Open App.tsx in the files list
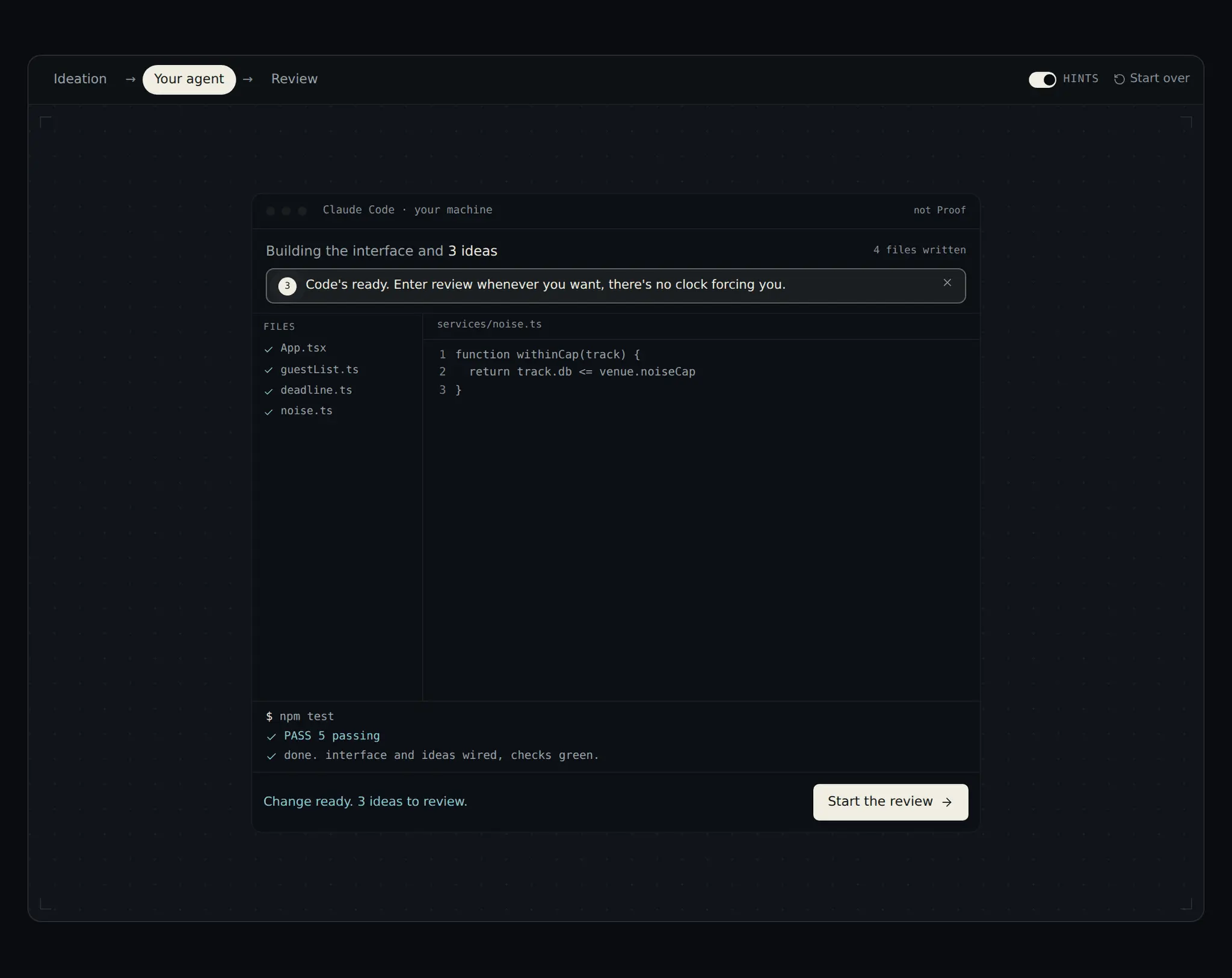 click(303, 348)
